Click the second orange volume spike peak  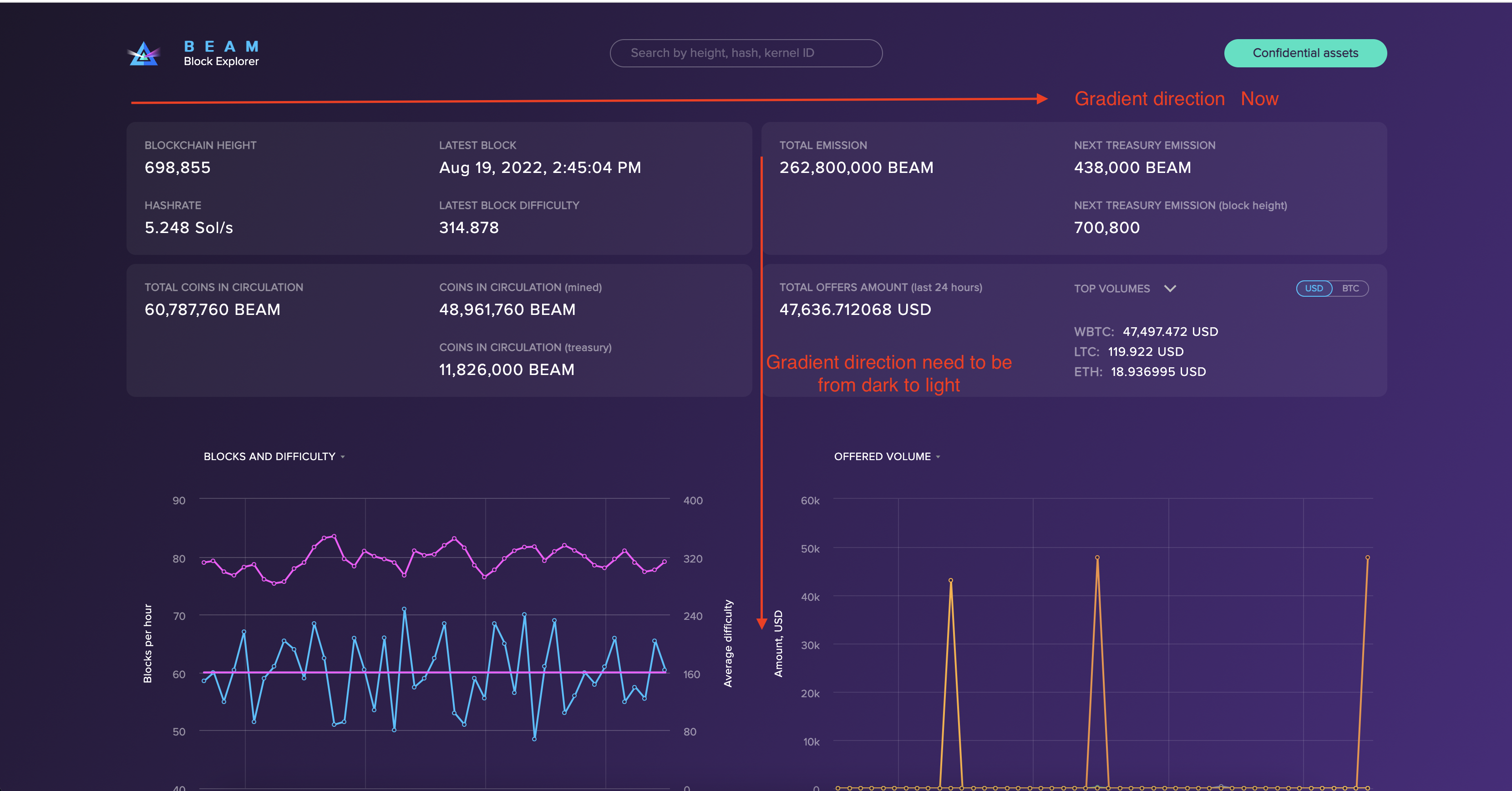pyautogui.click(x=1097, y=558)
